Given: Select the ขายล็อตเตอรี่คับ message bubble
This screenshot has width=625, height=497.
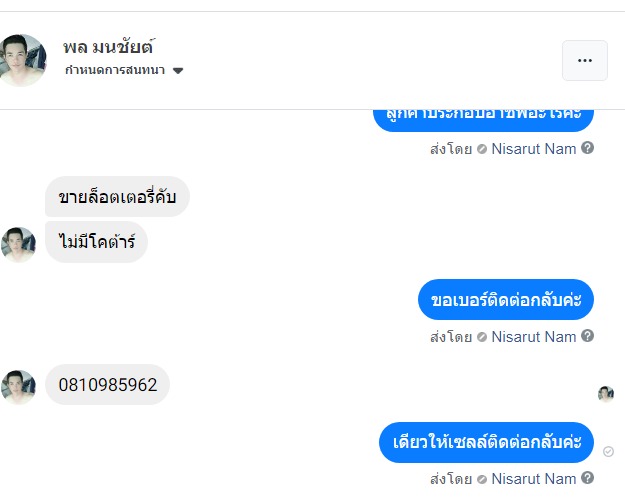Looking at the screenshot, I should click(117, 196).
